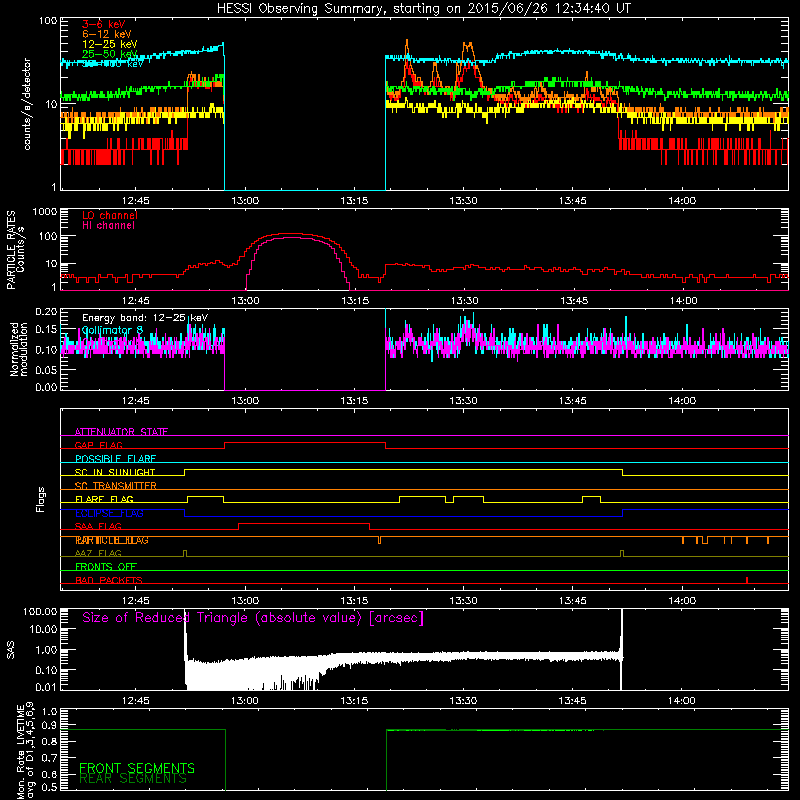Click "14:00" tick under the Flags plot

click(682, 601)
